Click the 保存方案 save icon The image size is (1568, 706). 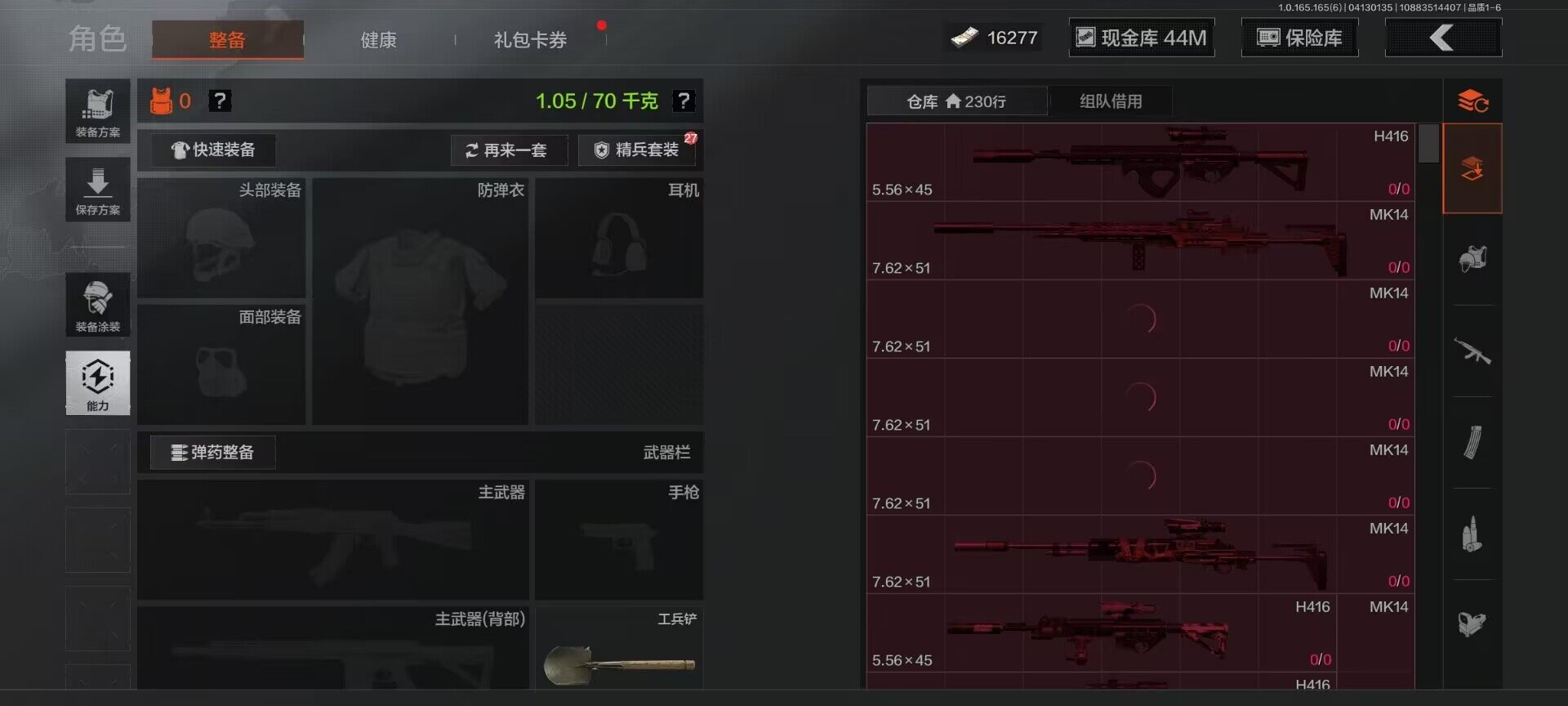[x=98, y=190]
